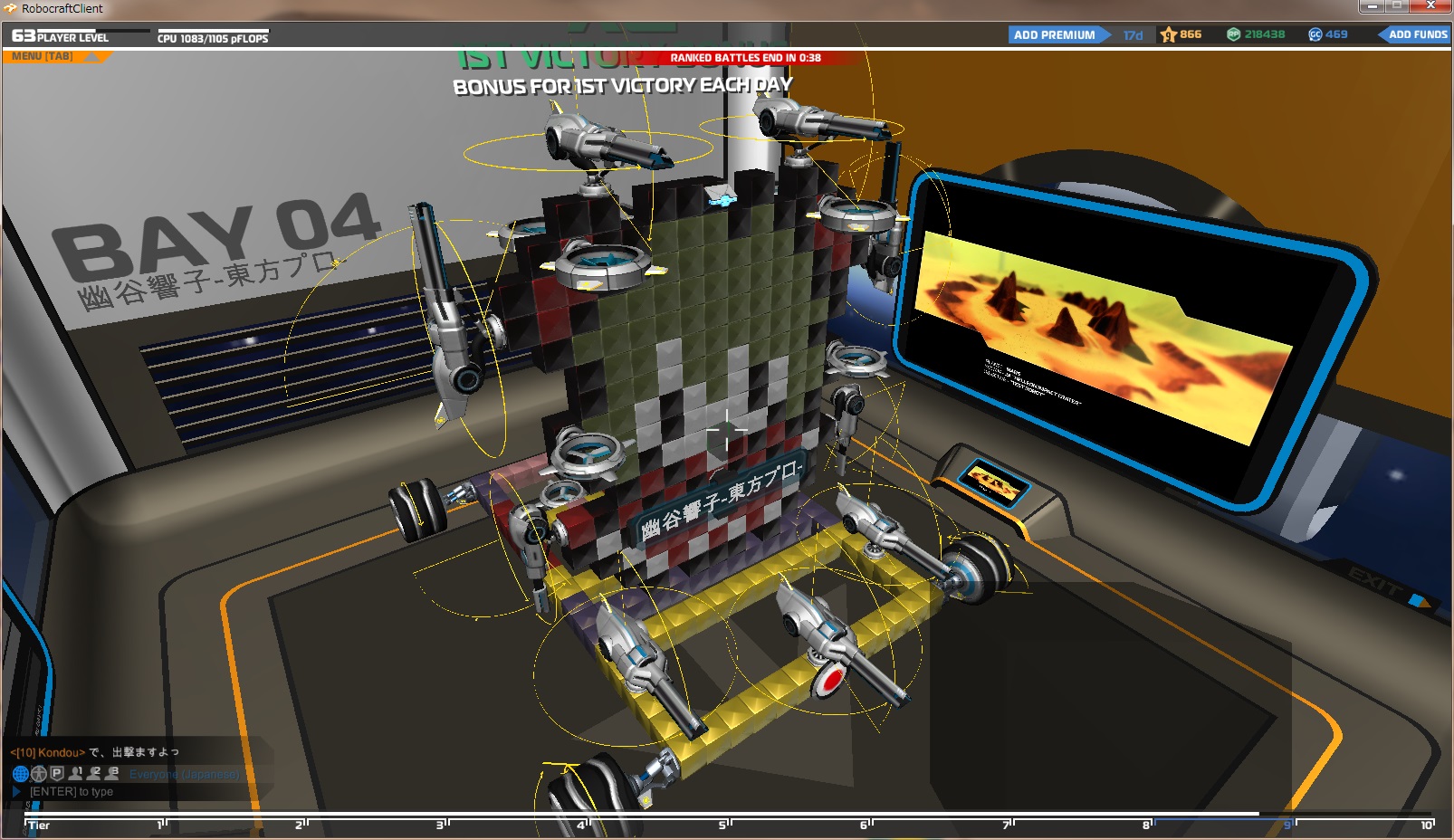Minimize the RobocraftClient window
Viewport: 1454px width, 840px height.
coord(1373,6)
